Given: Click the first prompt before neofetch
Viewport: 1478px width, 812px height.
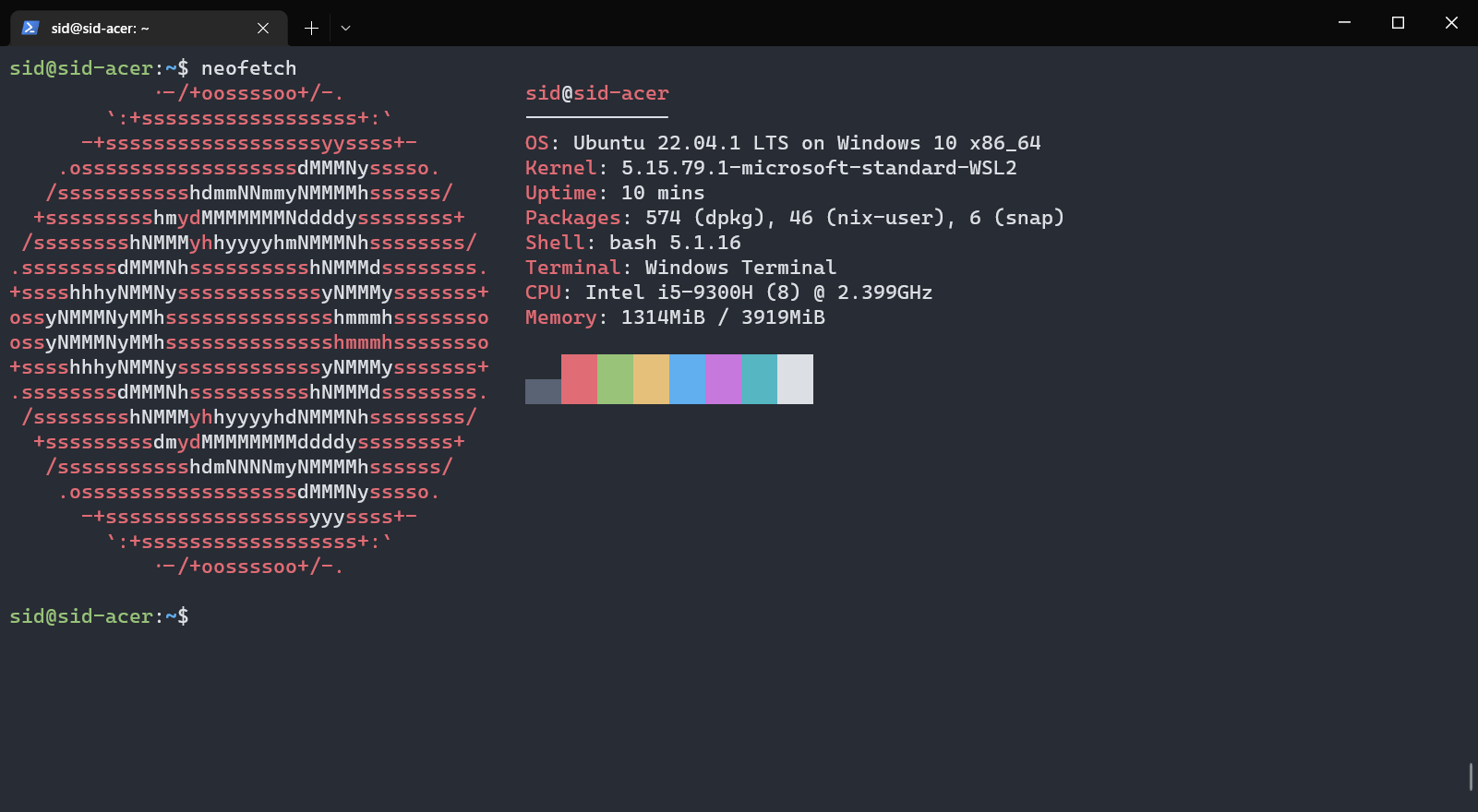Looking at the screenshot, I should click(x=99, y=68).
